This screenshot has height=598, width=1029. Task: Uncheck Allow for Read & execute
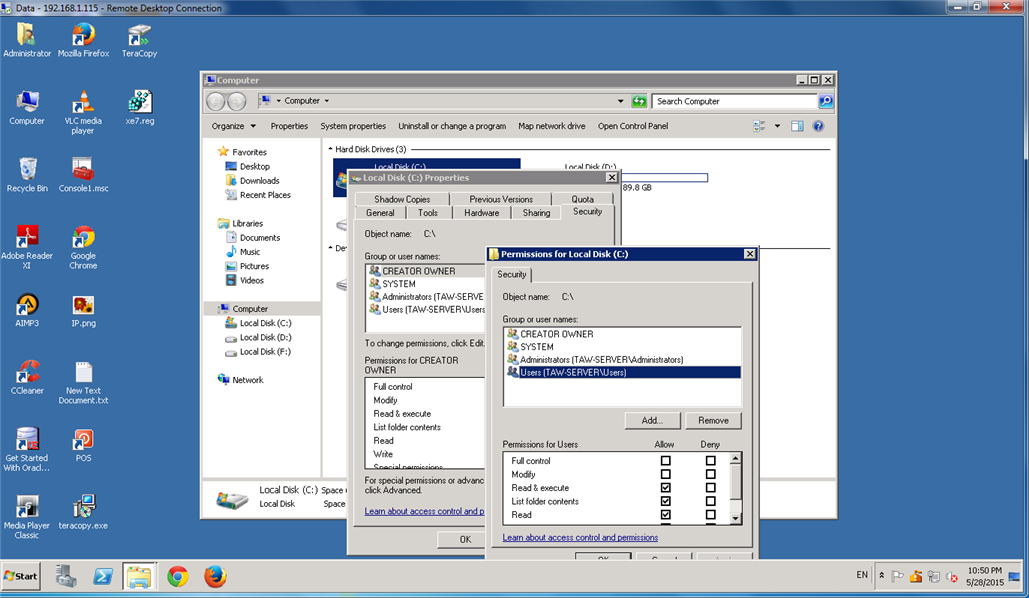(x=665, y=488)
